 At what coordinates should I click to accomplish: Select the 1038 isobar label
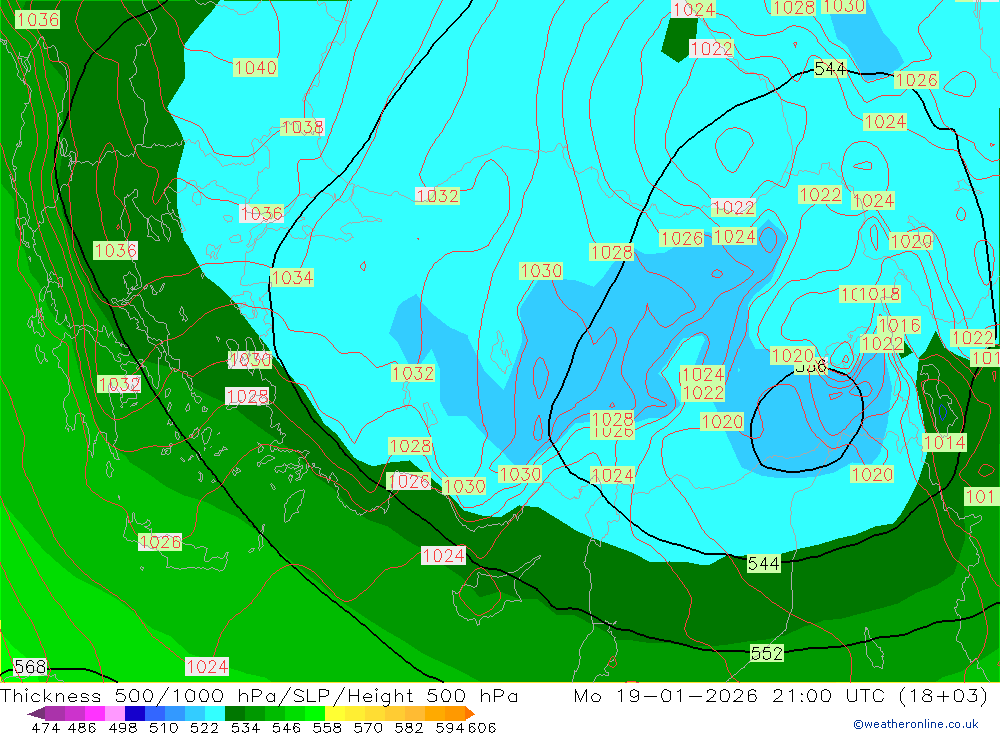(302, 127)
